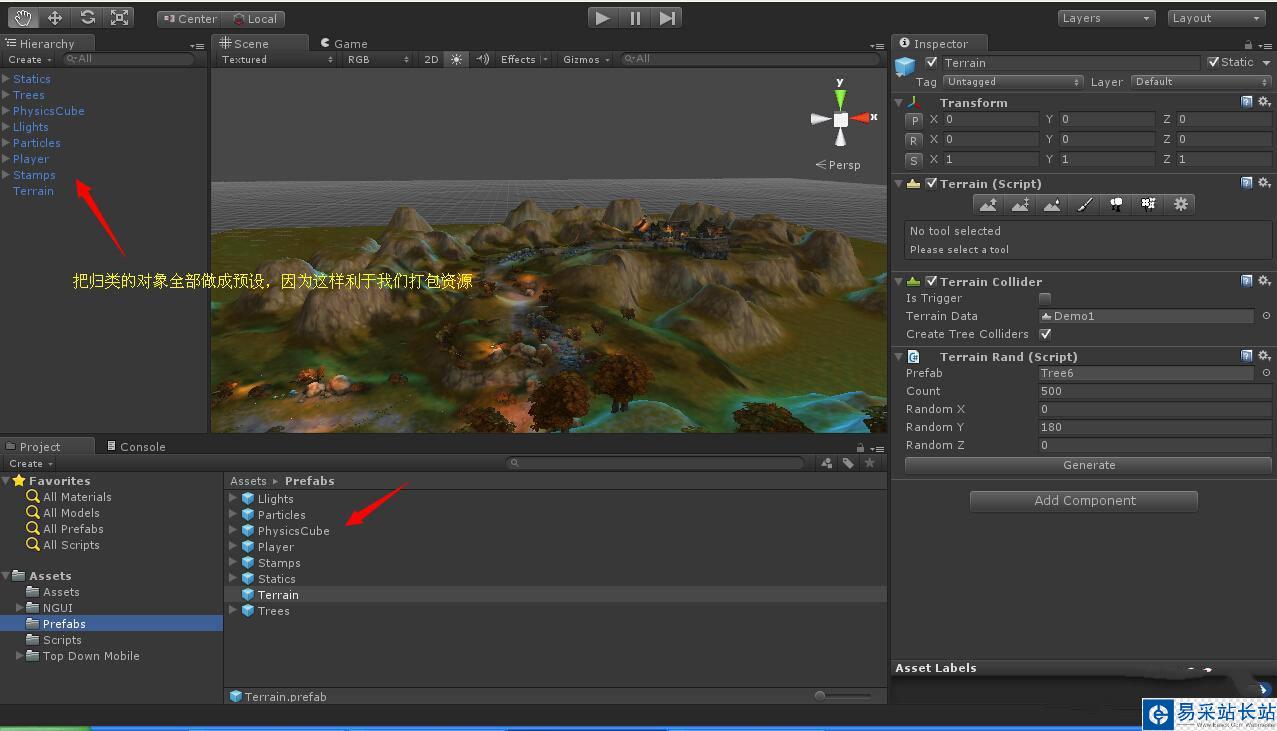Open the Layers dropdown
Screen dimensions: 1277x731
tap(1107, 18)
